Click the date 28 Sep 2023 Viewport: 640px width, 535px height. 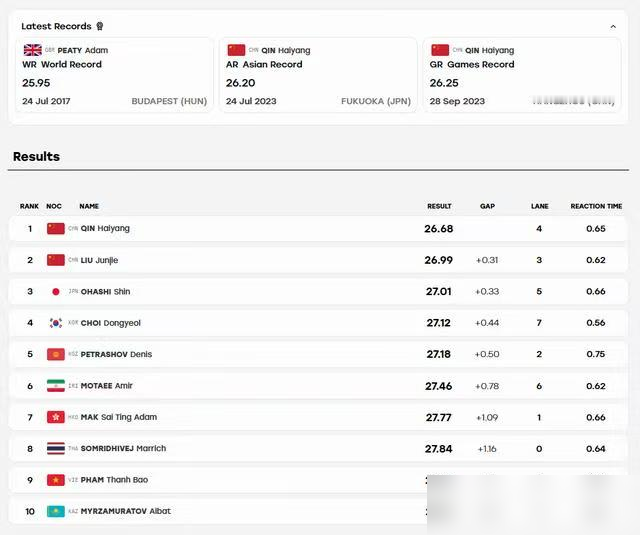pos(457,101)
